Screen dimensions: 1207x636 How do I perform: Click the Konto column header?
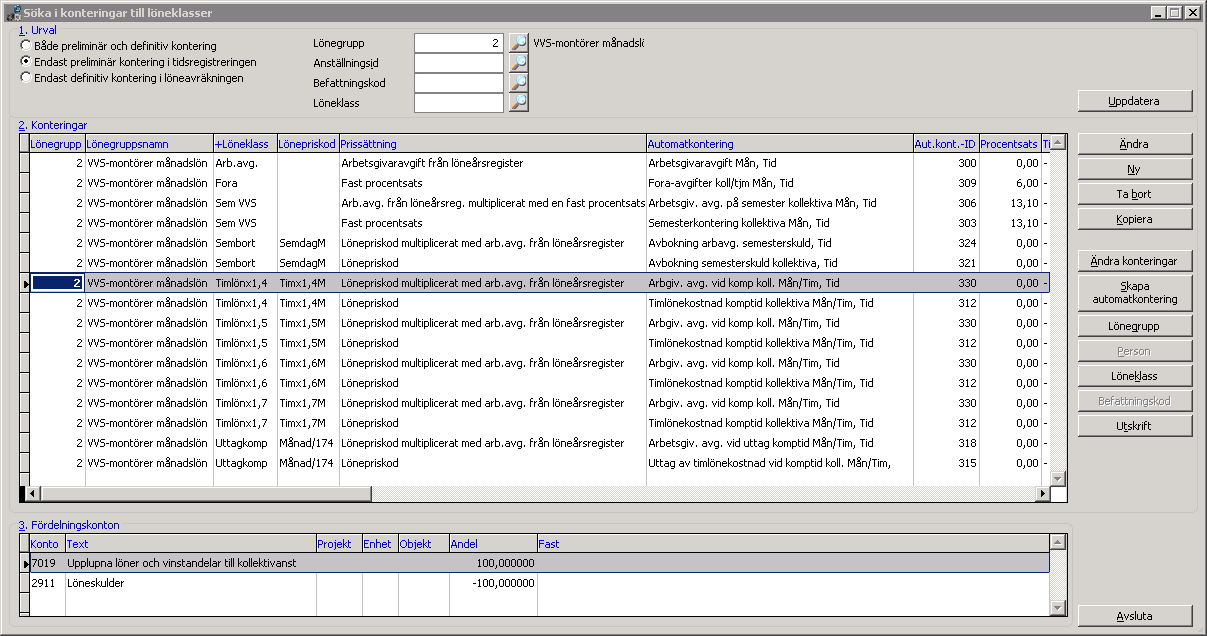coord(47,544)
